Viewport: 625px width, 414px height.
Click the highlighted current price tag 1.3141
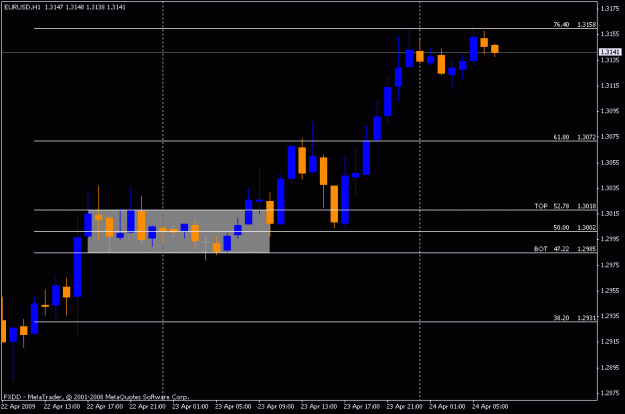click(610, 52)
